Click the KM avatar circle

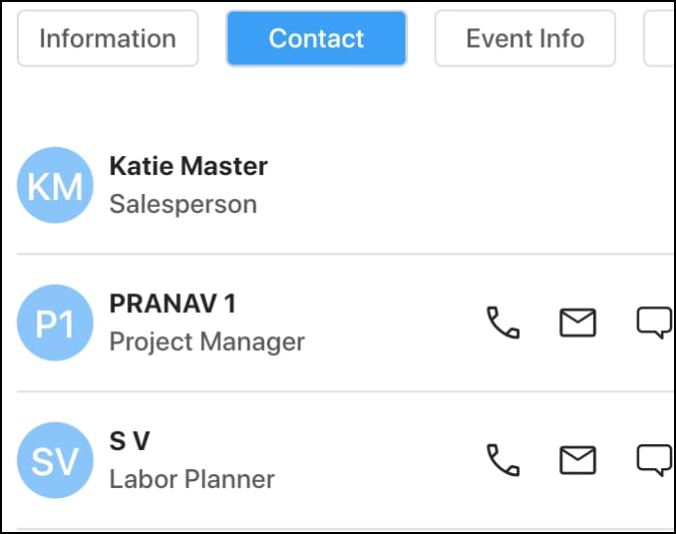(x=55, y=185)
